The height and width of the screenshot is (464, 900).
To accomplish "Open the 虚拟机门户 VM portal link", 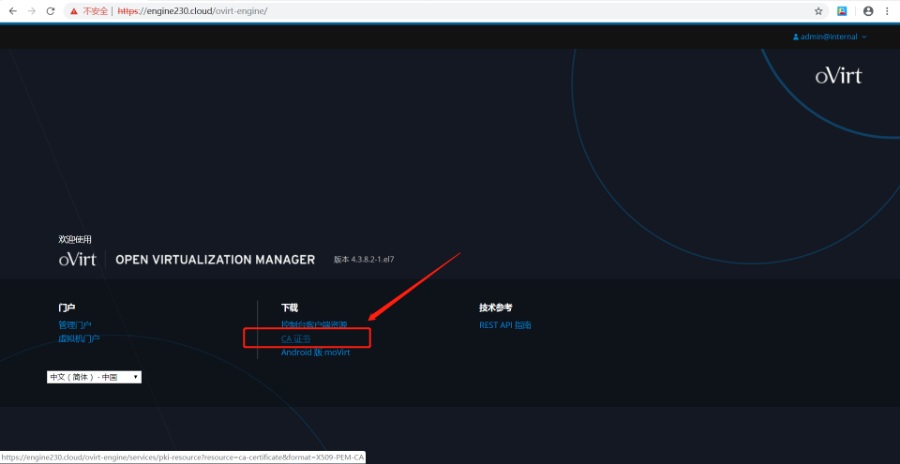I will point(79,339).
